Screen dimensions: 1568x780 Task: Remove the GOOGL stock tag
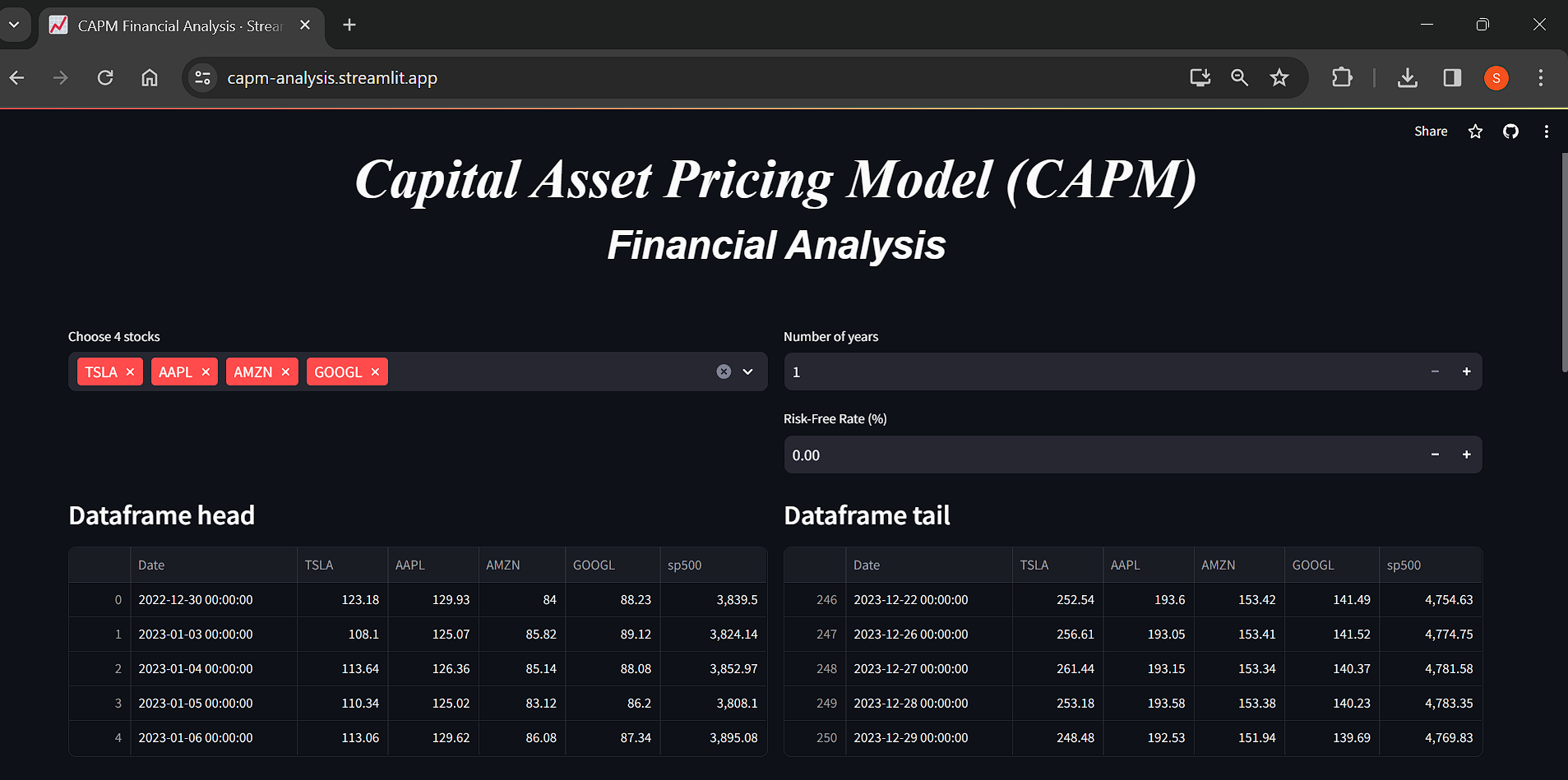pos(375,372)
